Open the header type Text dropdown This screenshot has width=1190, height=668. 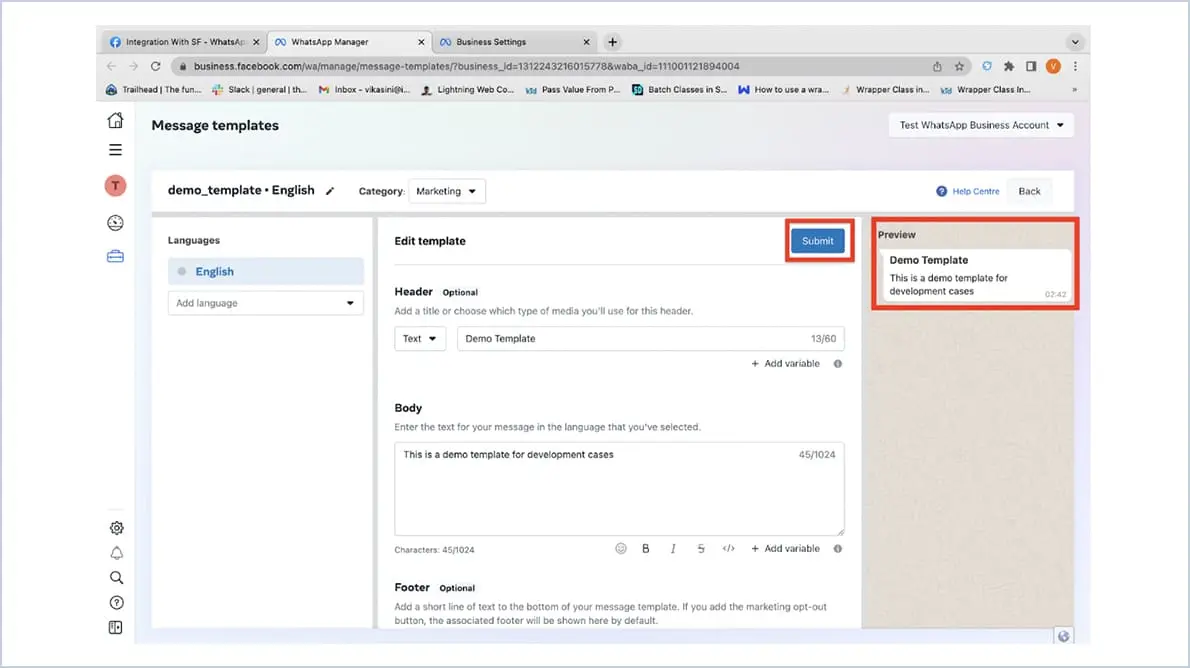(420, 339)
